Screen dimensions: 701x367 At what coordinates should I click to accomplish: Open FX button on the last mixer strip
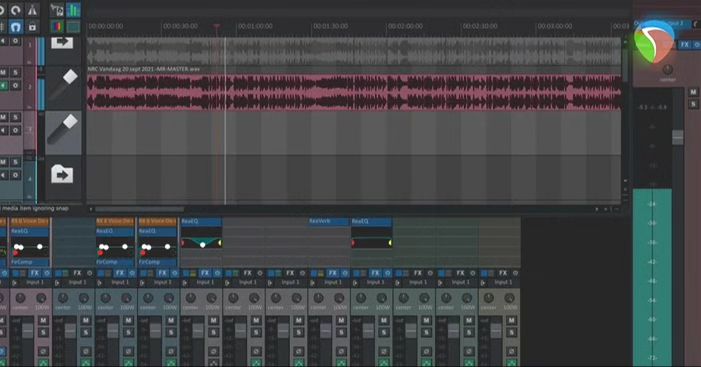click(x=503, y=273)
